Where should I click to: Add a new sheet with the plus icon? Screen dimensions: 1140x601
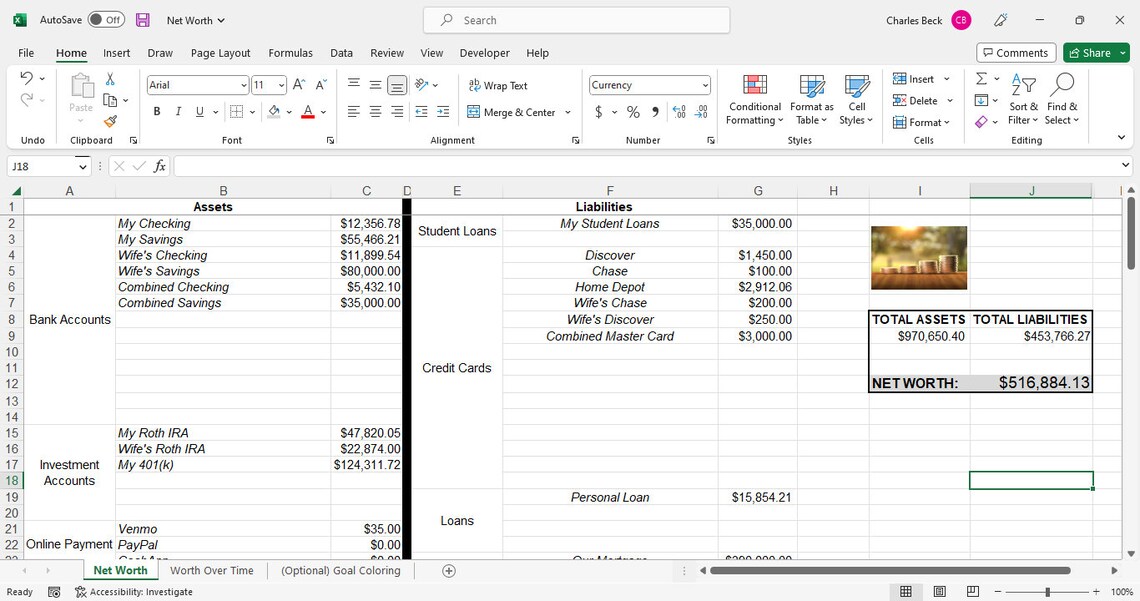449,570
